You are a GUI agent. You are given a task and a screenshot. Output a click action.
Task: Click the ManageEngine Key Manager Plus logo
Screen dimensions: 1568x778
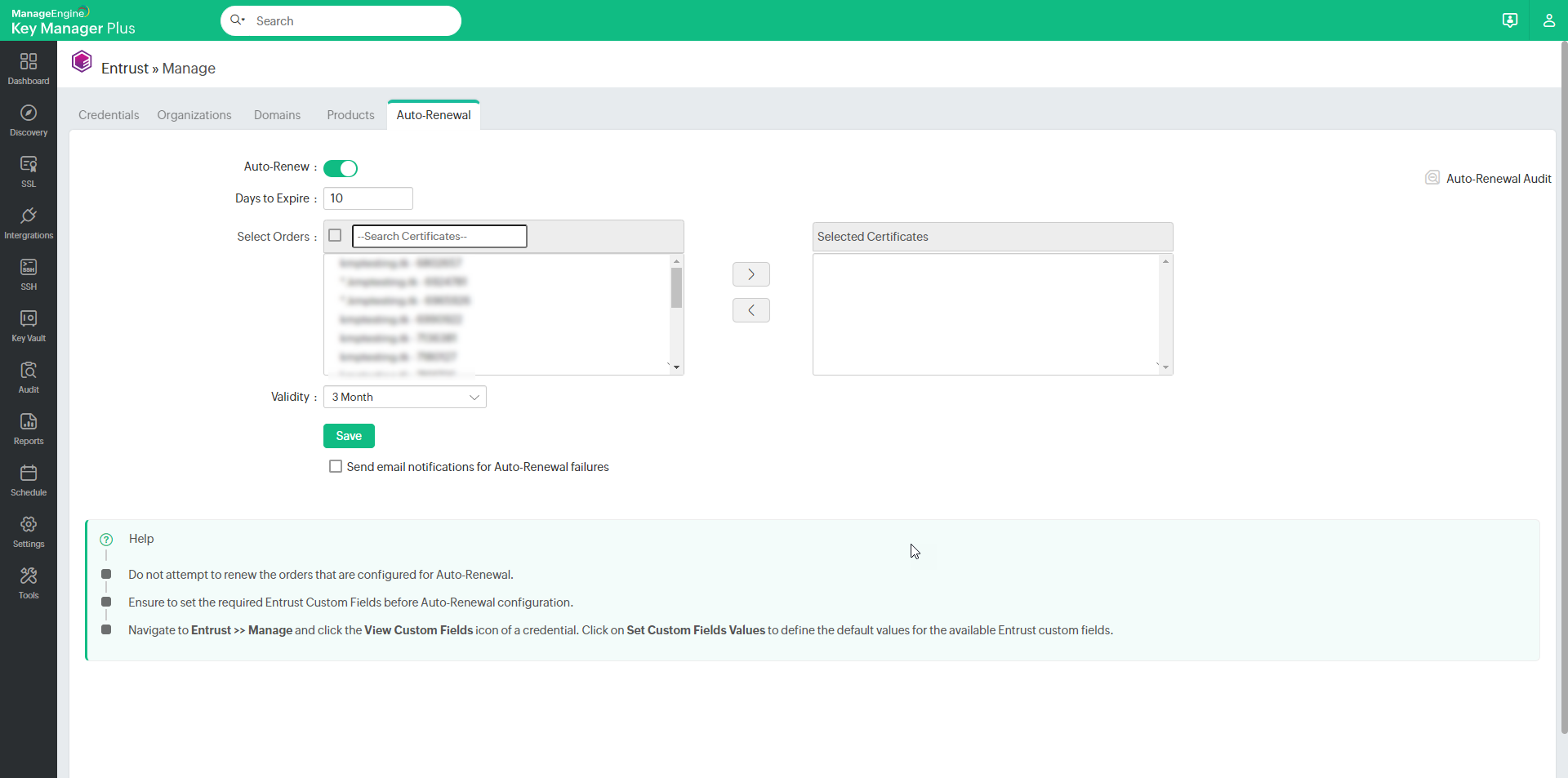73,21
